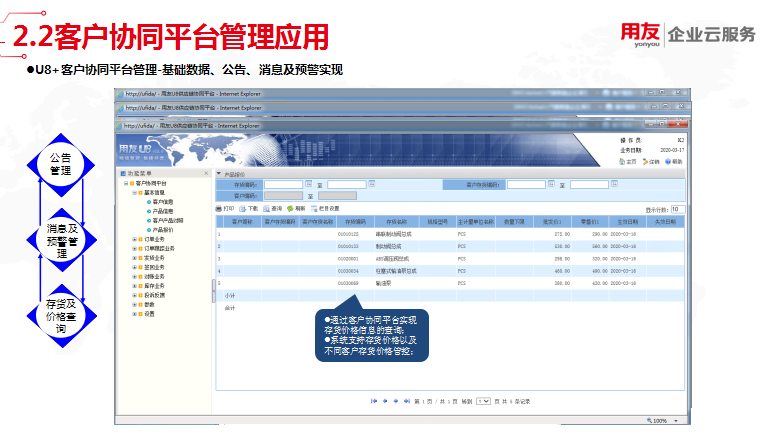Click the 公告管理 diamond shape

(x=61, y=165)
